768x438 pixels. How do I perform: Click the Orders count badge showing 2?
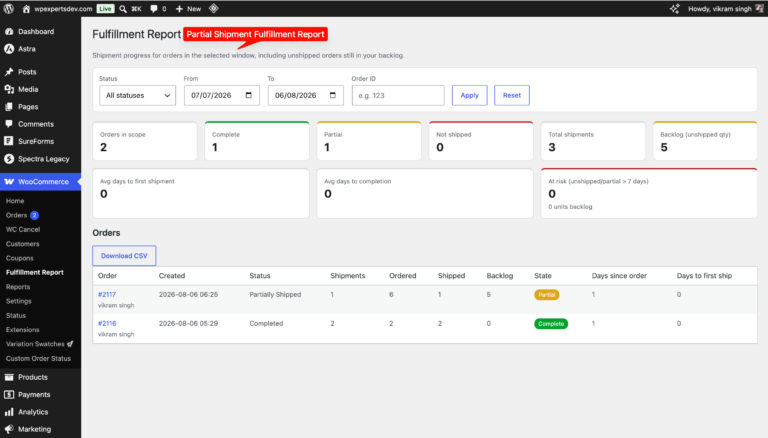click(x=34, y=215)
